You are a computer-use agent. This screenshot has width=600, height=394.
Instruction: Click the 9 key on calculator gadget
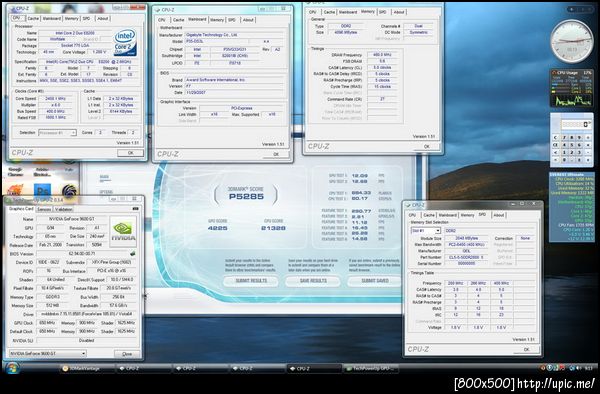580,138
